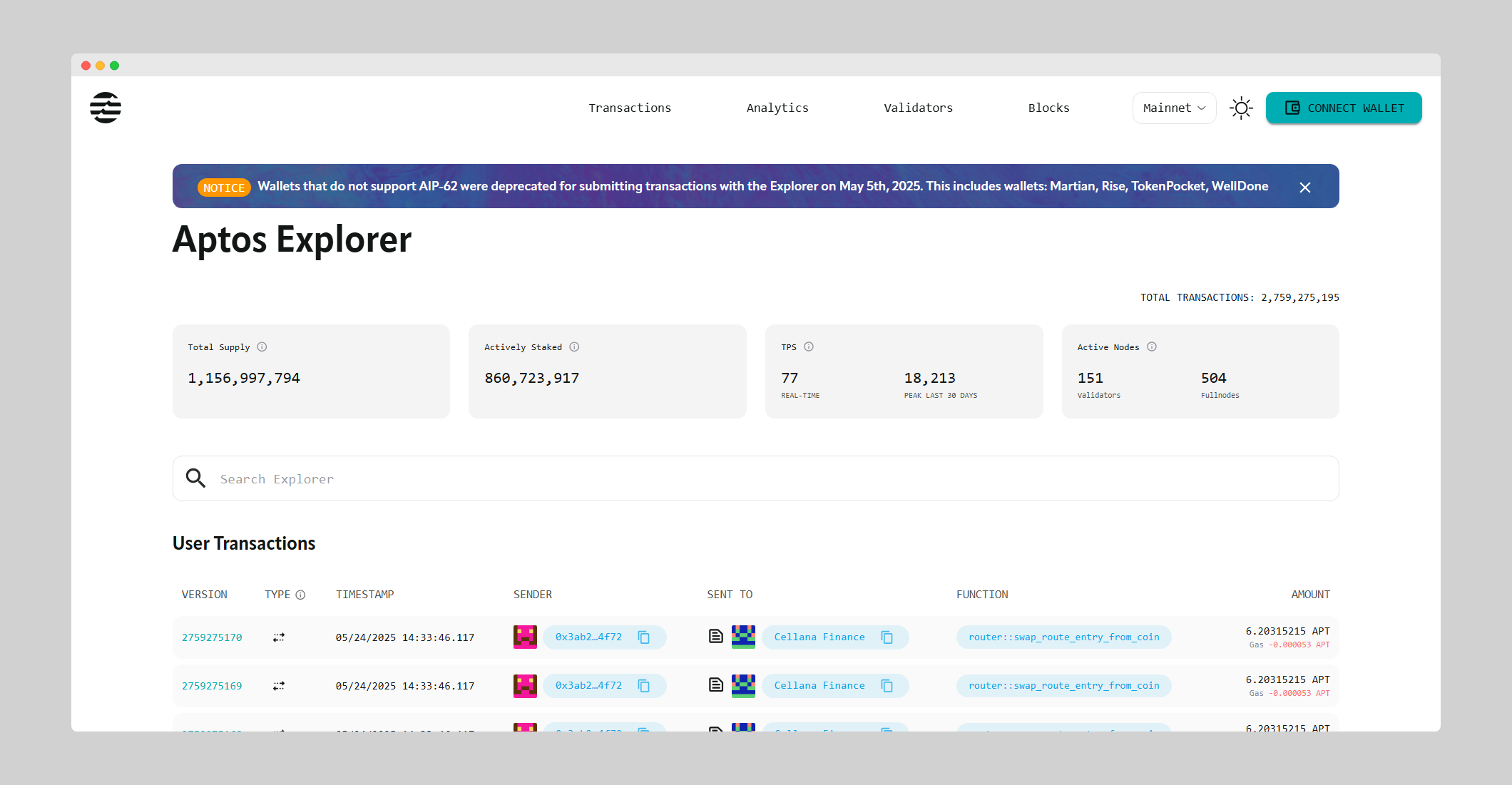Click the search magnifier icon
1512x785 pixels.
tap(195, 478)
